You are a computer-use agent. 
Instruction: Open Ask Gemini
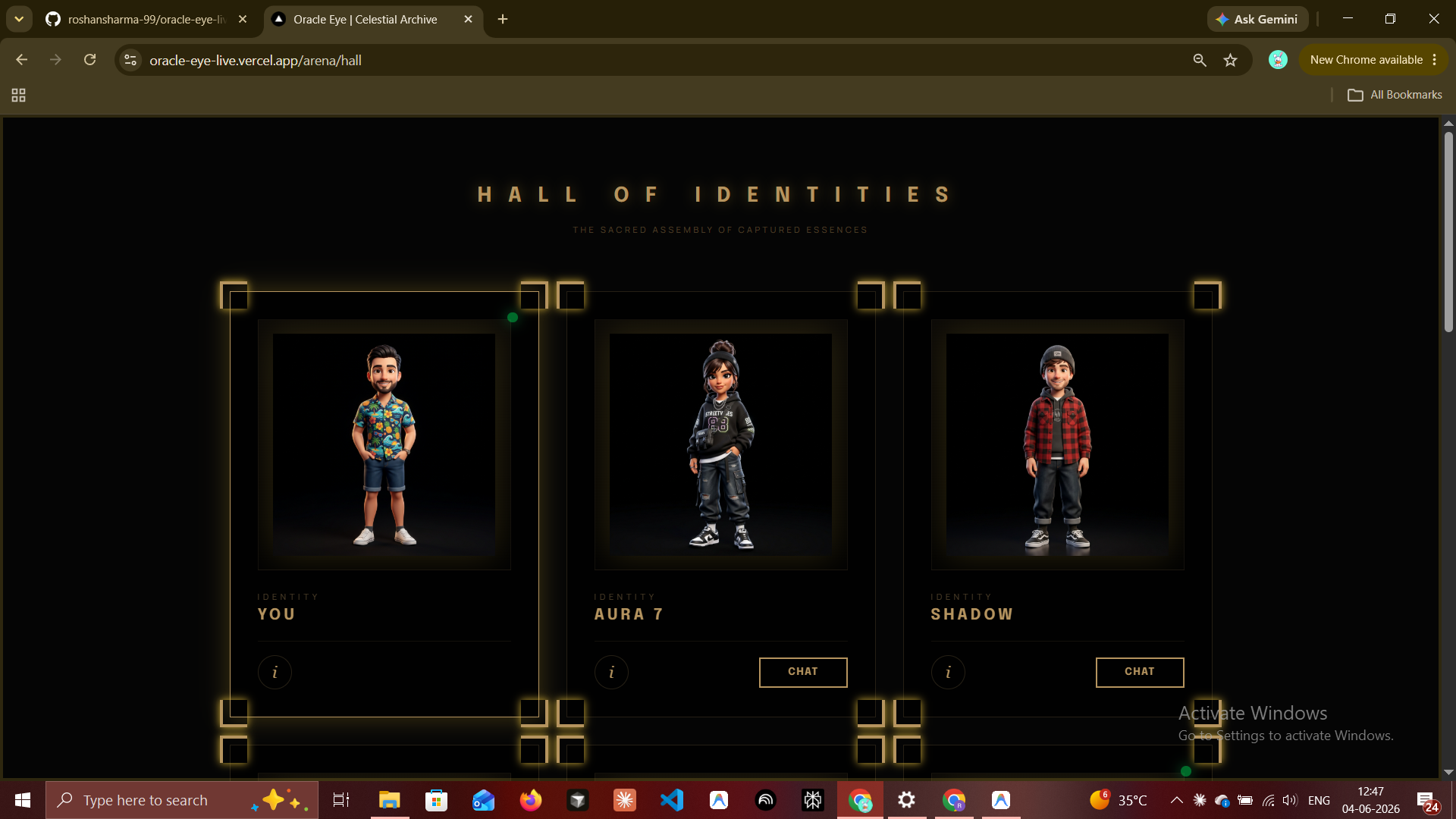click(1257, 19)
